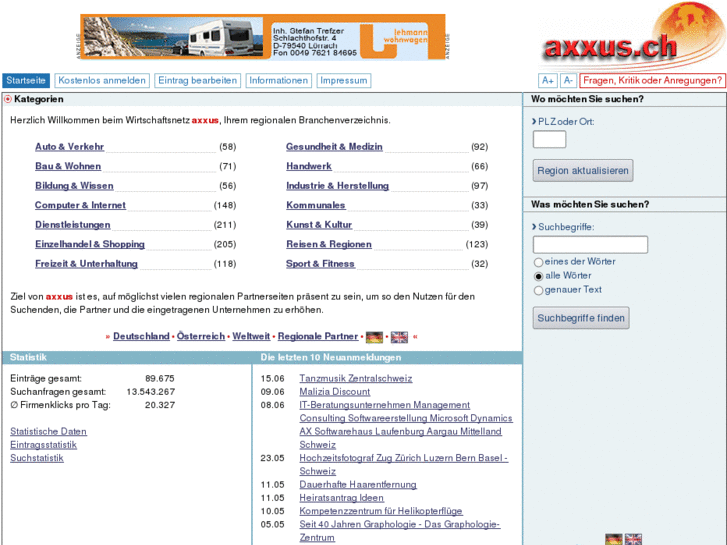Click the German flag icon beside Regionale Partner
Image resolution: width=727 pixels, height=545 pixels.
[374, 337]
